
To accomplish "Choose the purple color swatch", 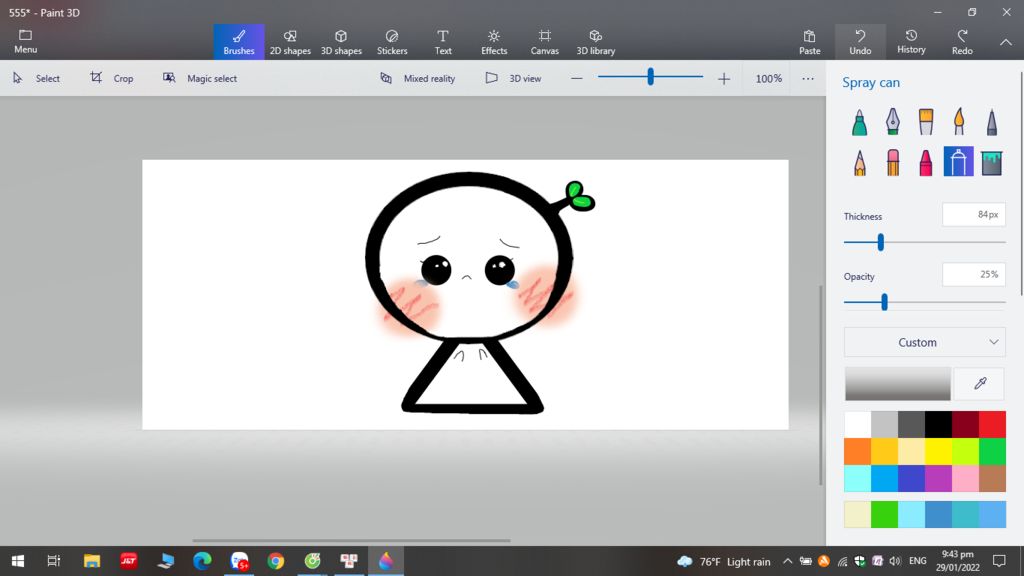I will [x=938, y=479].
